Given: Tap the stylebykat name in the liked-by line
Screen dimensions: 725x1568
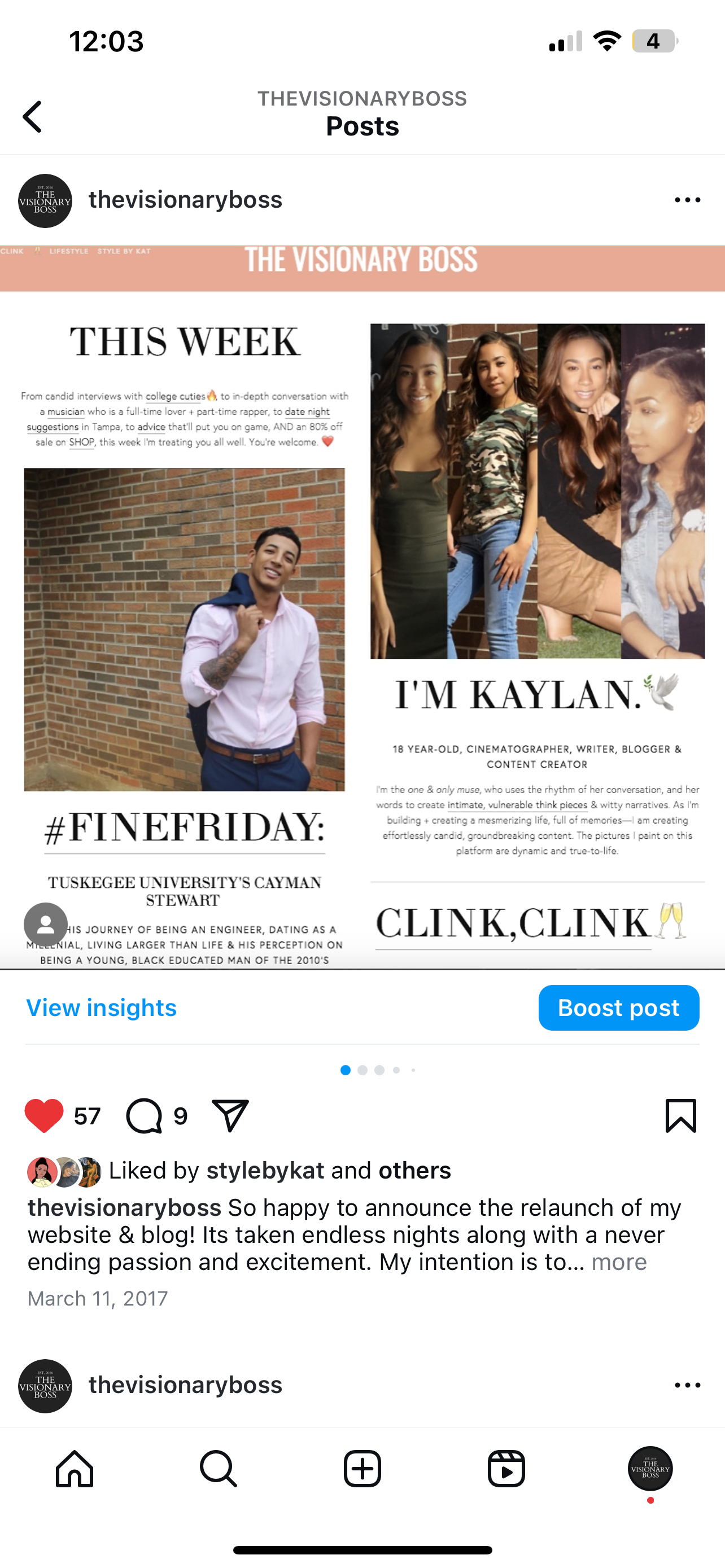Looking at the screenshot, I should [x=265, y=1171].
